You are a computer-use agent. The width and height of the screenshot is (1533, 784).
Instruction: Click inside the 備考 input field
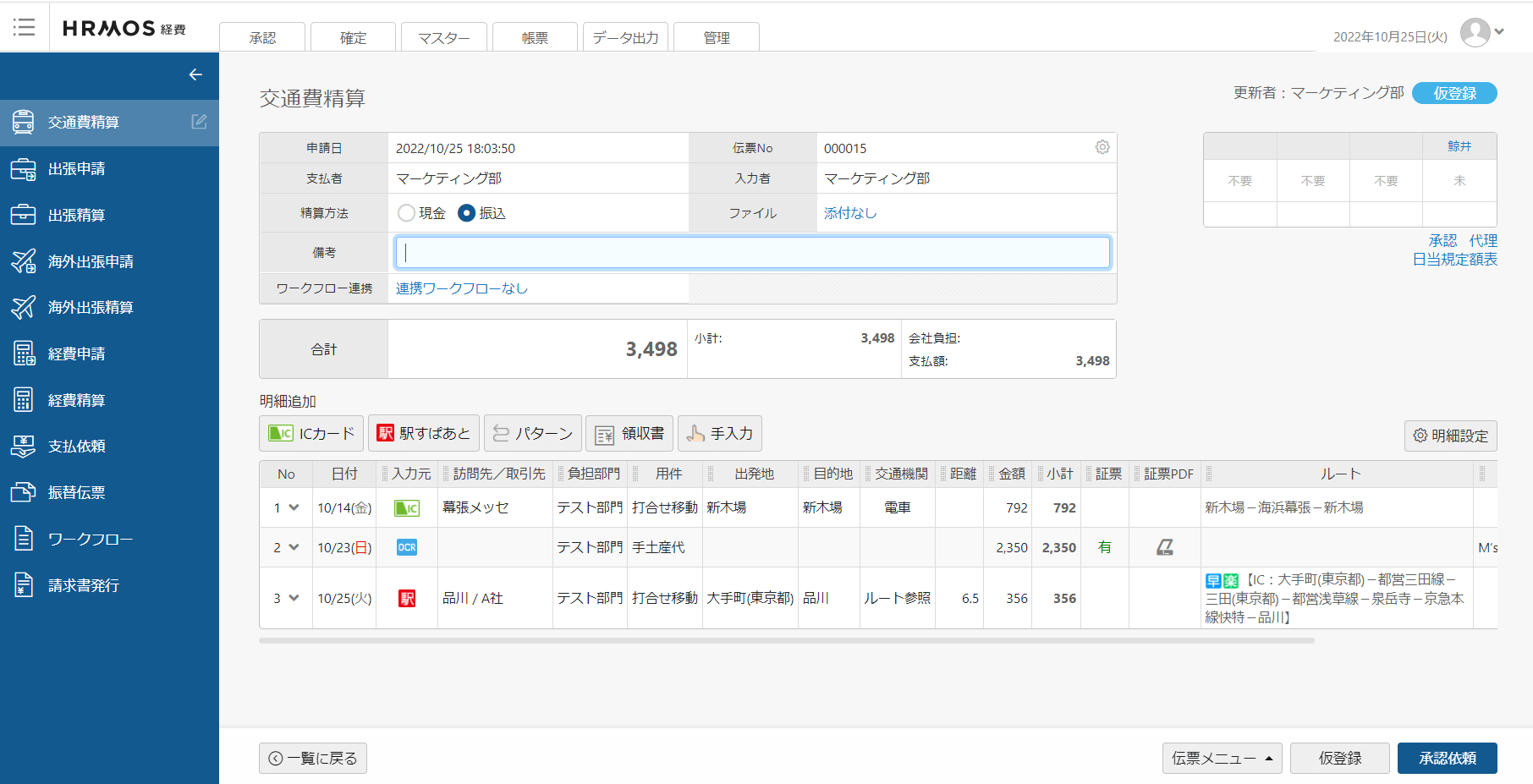tap(751, 252)
